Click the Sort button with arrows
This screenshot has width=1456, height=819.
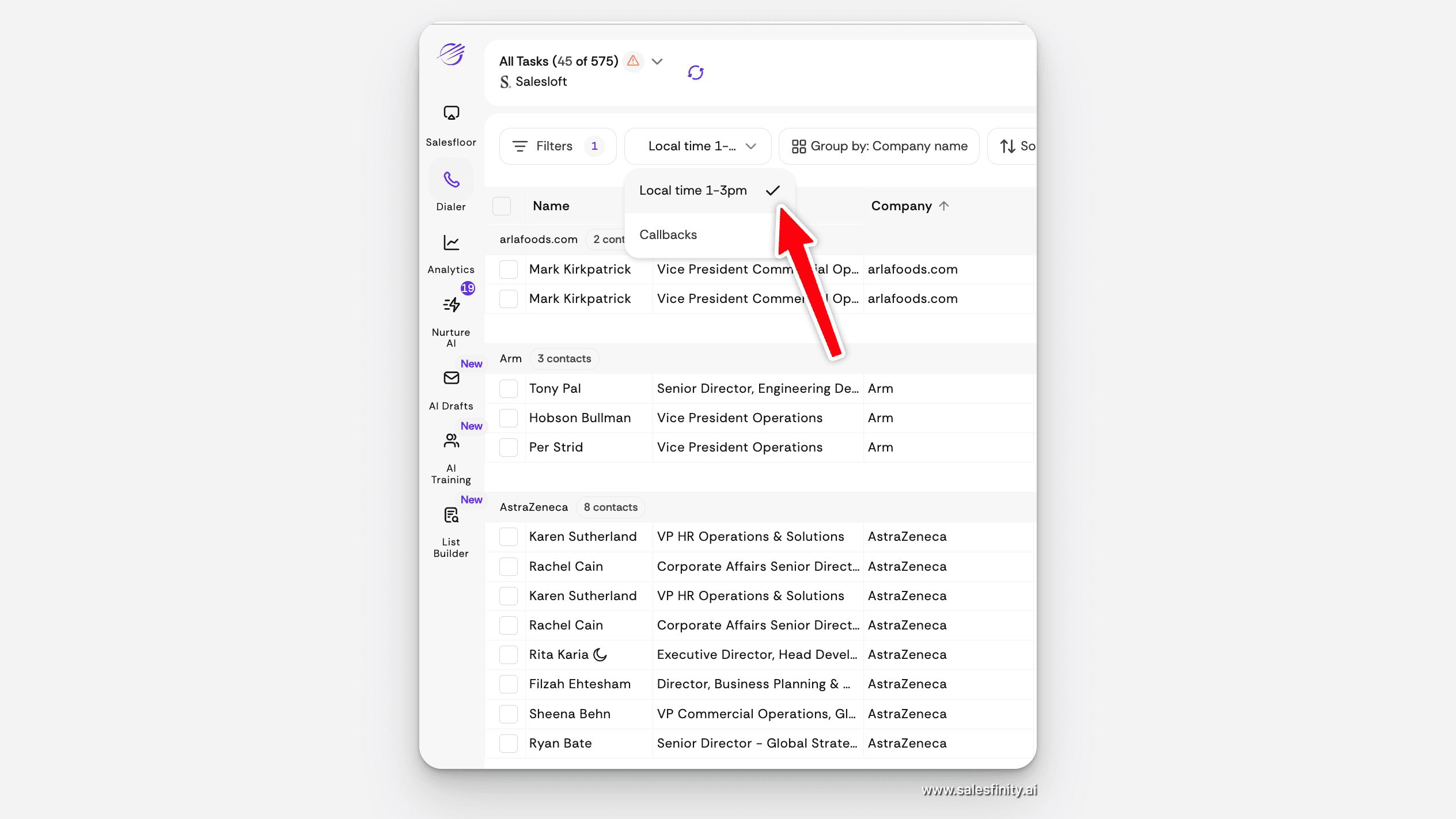point(1016,146)
